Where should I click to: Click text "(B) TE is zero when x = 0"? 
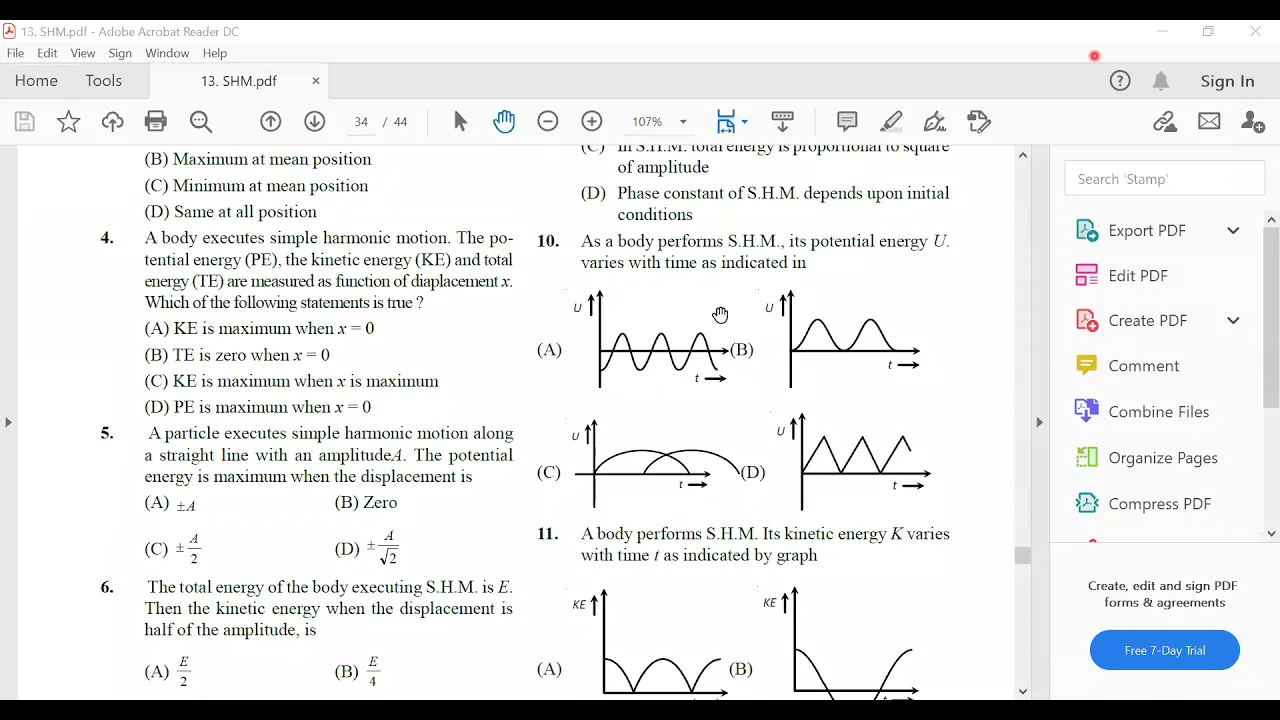pos(237,355)
